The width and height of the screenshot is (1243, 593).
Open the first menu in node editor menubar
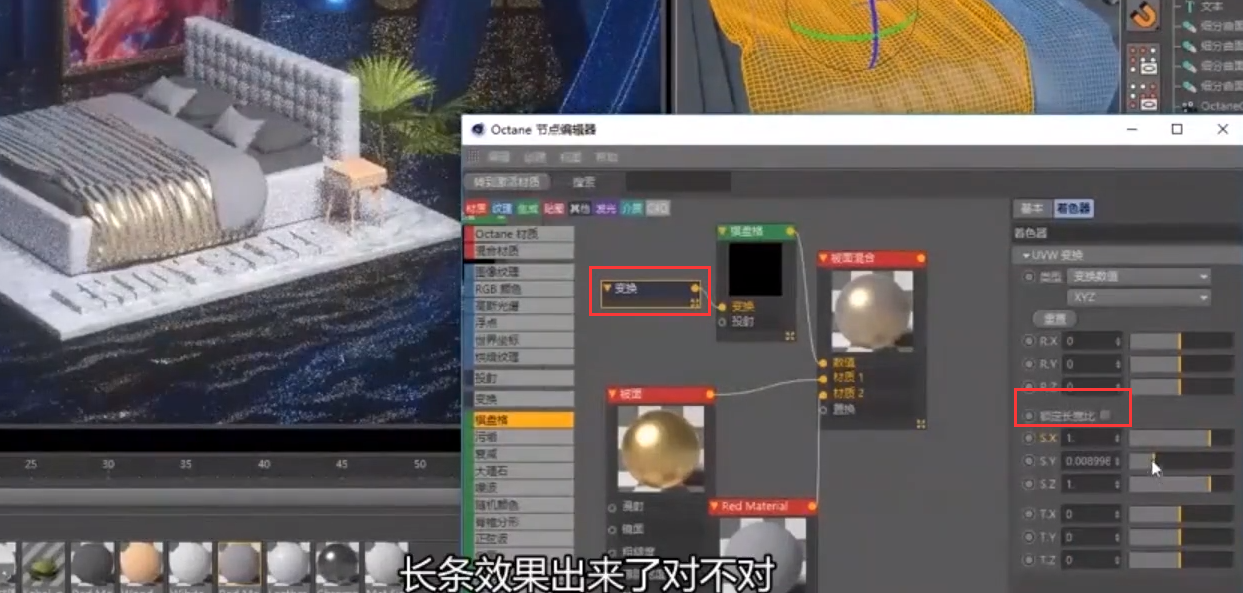pyautogui.click(x=499, y=157)
